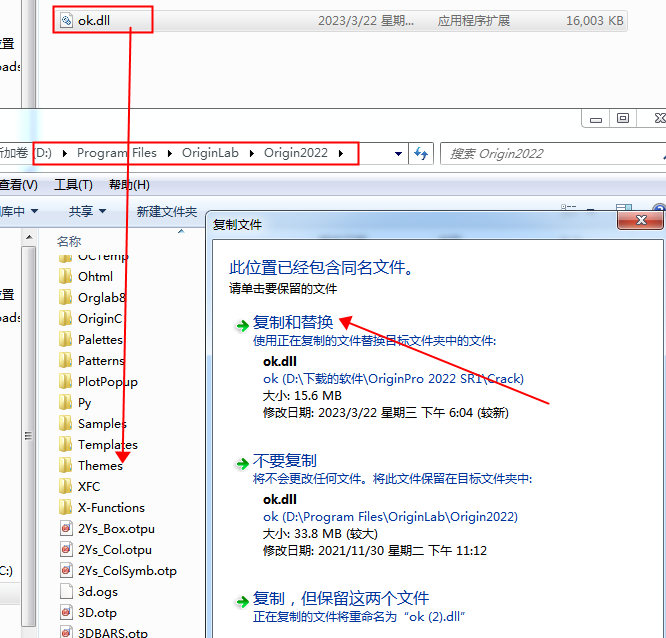Image resolution: width=666 pixels, height=638 pixels.
Task: Click the 2Ys_ColSymb.otp file icon
Action: coord(66,570)
